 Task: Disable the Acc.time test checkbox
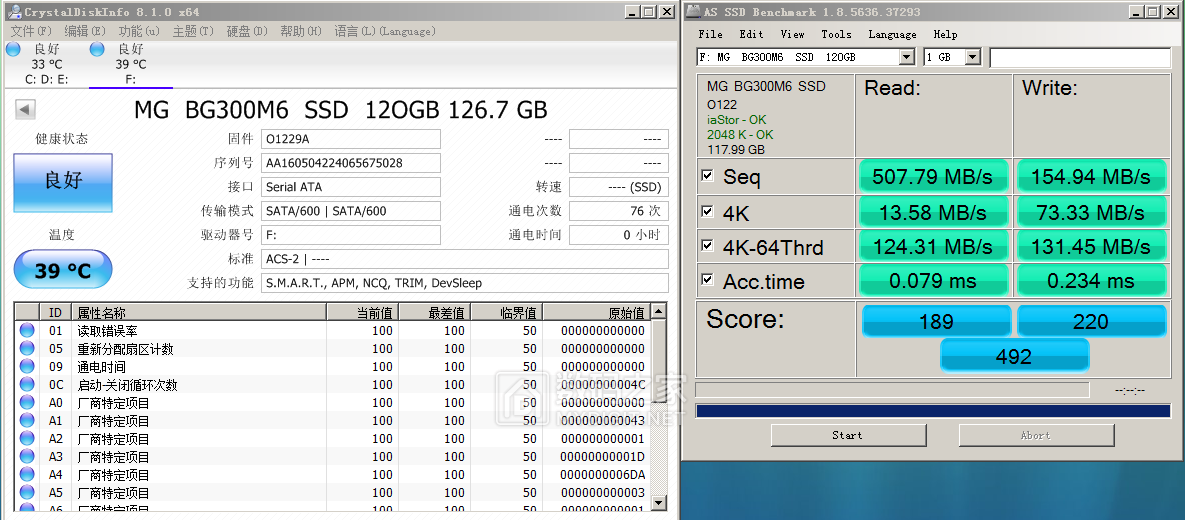[708, 281]
